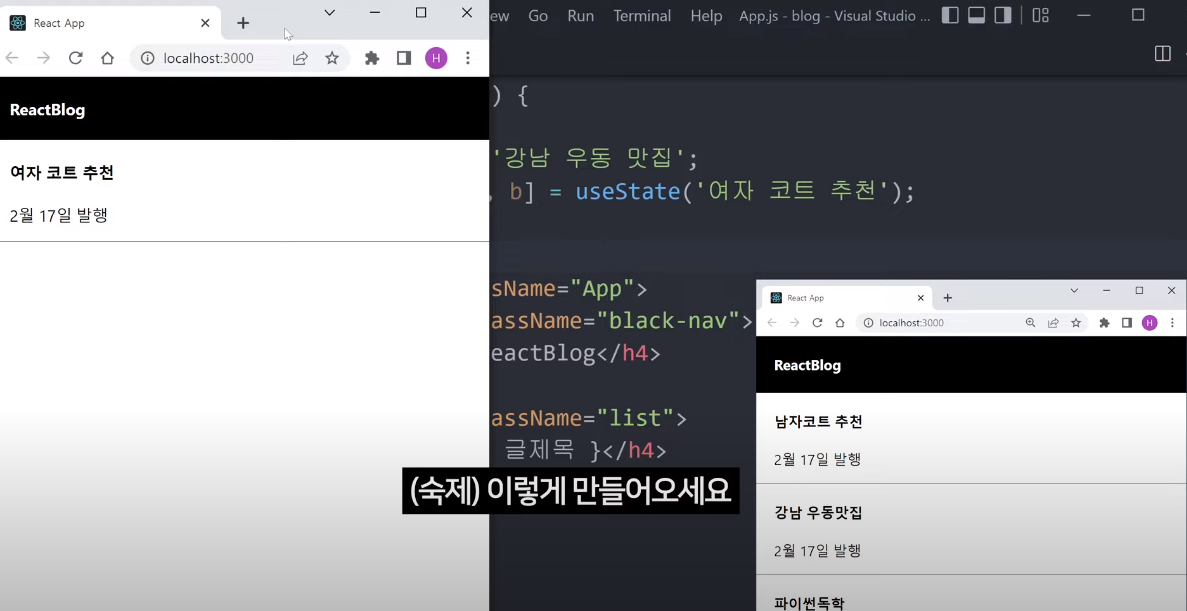Open the Go menu in VS Code
The width and height of the screenshot is (1187, 611).
[538, 16]
